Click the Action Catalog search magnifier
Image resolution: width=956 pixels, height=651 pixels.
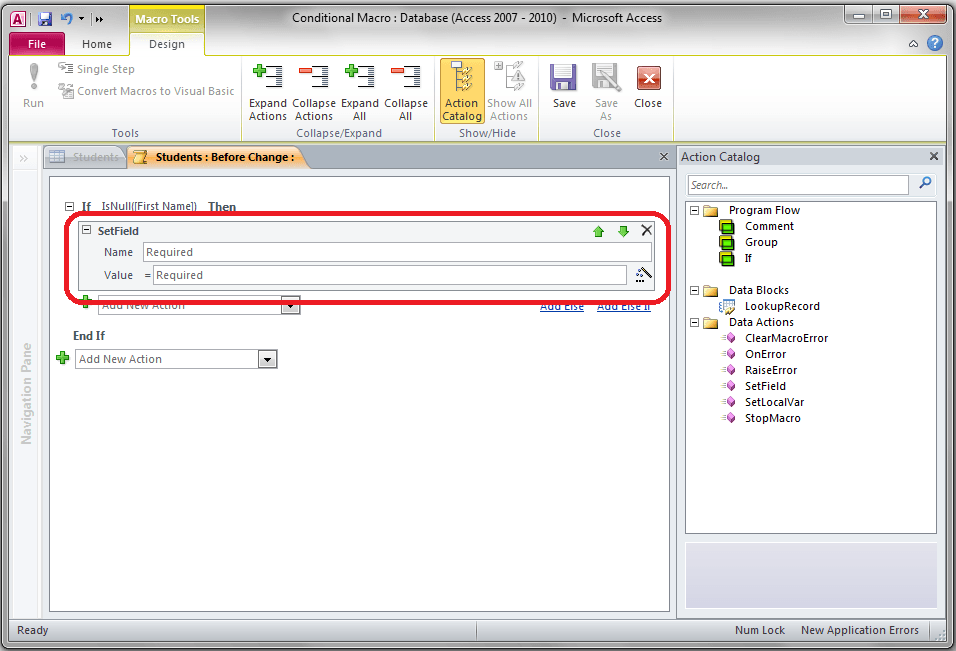pos(925,184)
